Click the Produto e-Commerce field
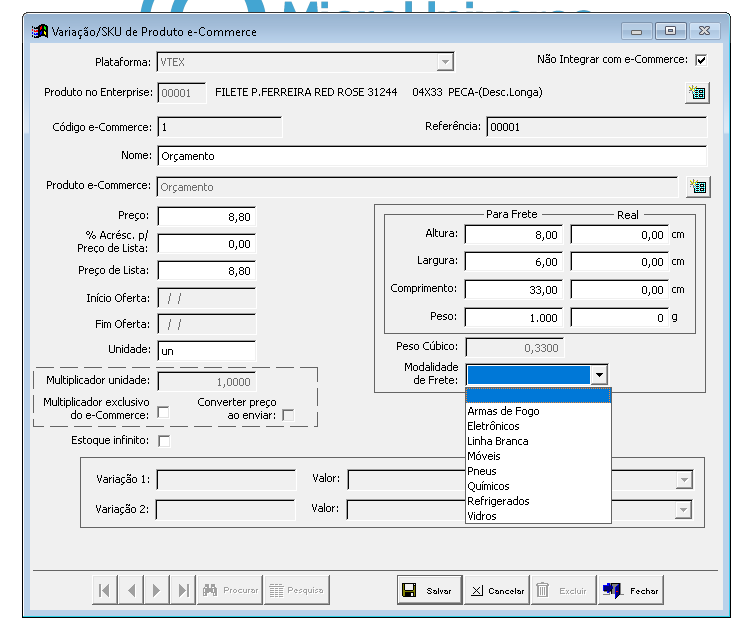Screen dimensions: 739x631 418,187
